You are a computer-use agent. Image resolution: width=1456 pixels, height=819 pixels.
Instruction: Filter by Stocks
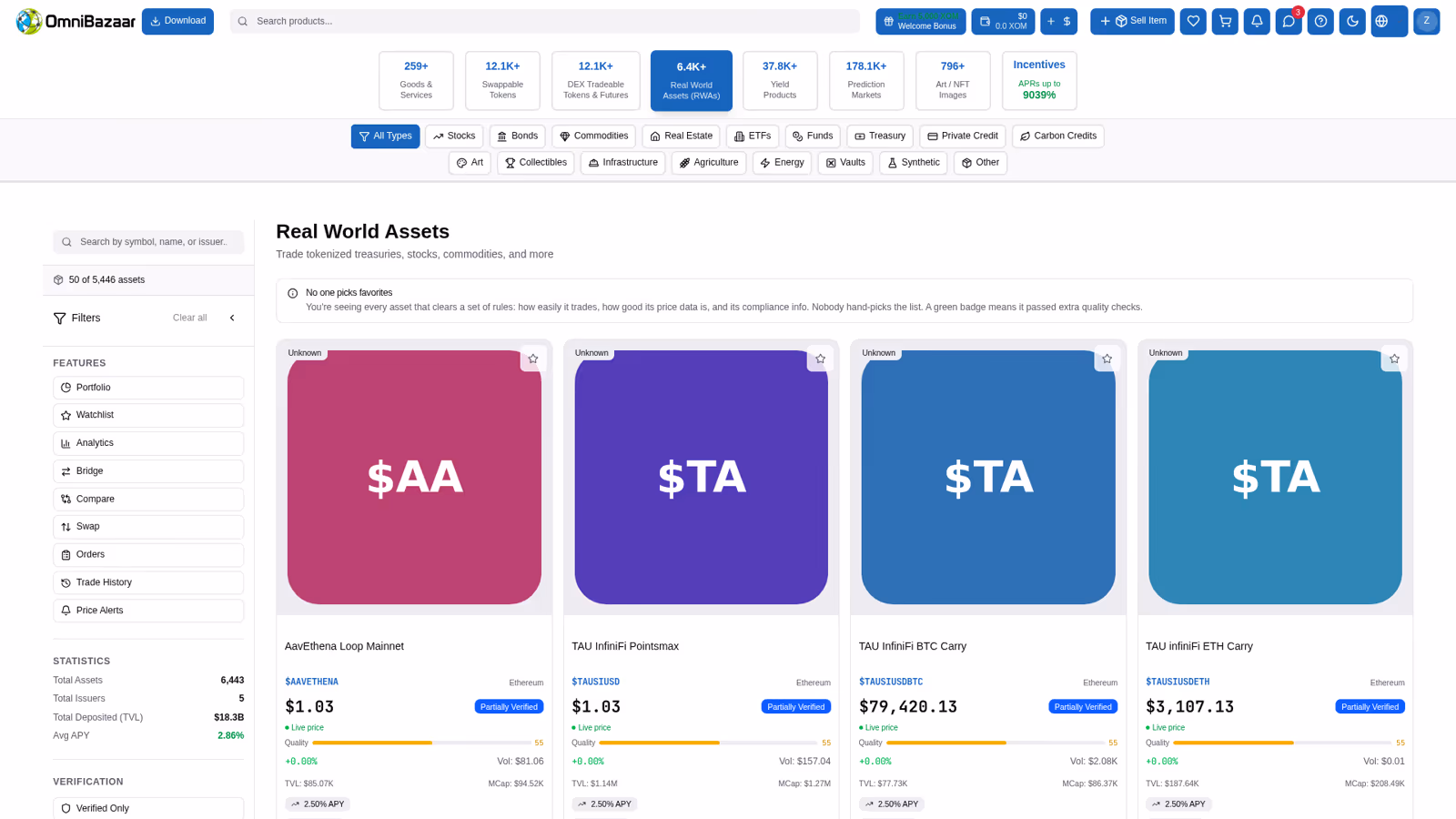[x=454, y=136]
